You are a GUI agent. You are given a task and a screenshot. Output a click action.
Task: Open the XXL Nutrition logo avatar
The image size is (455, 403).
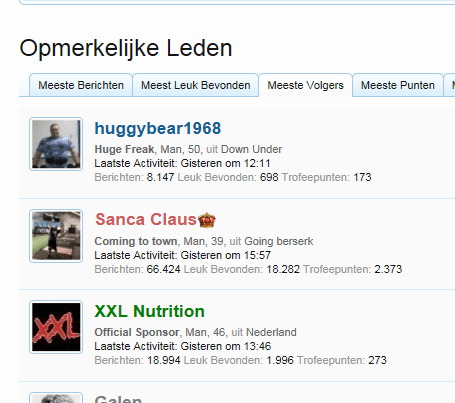(x=56, y=327)
